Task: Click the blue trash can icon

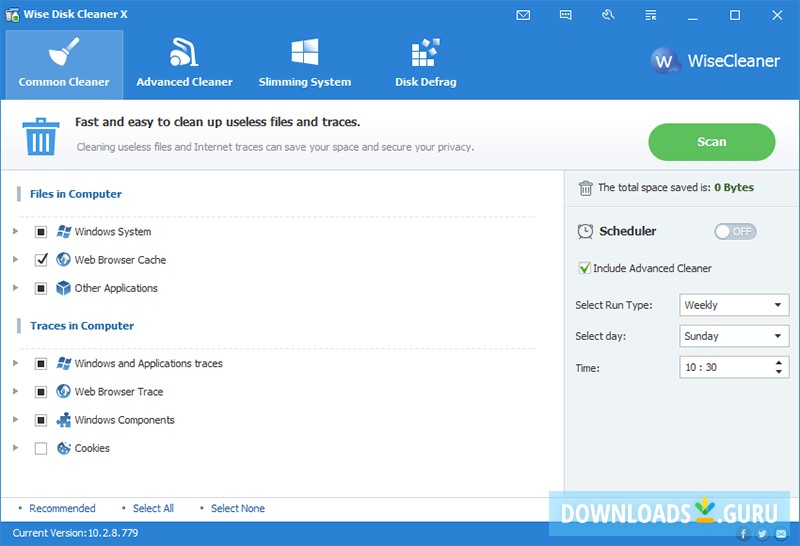Action: point(41,136)
